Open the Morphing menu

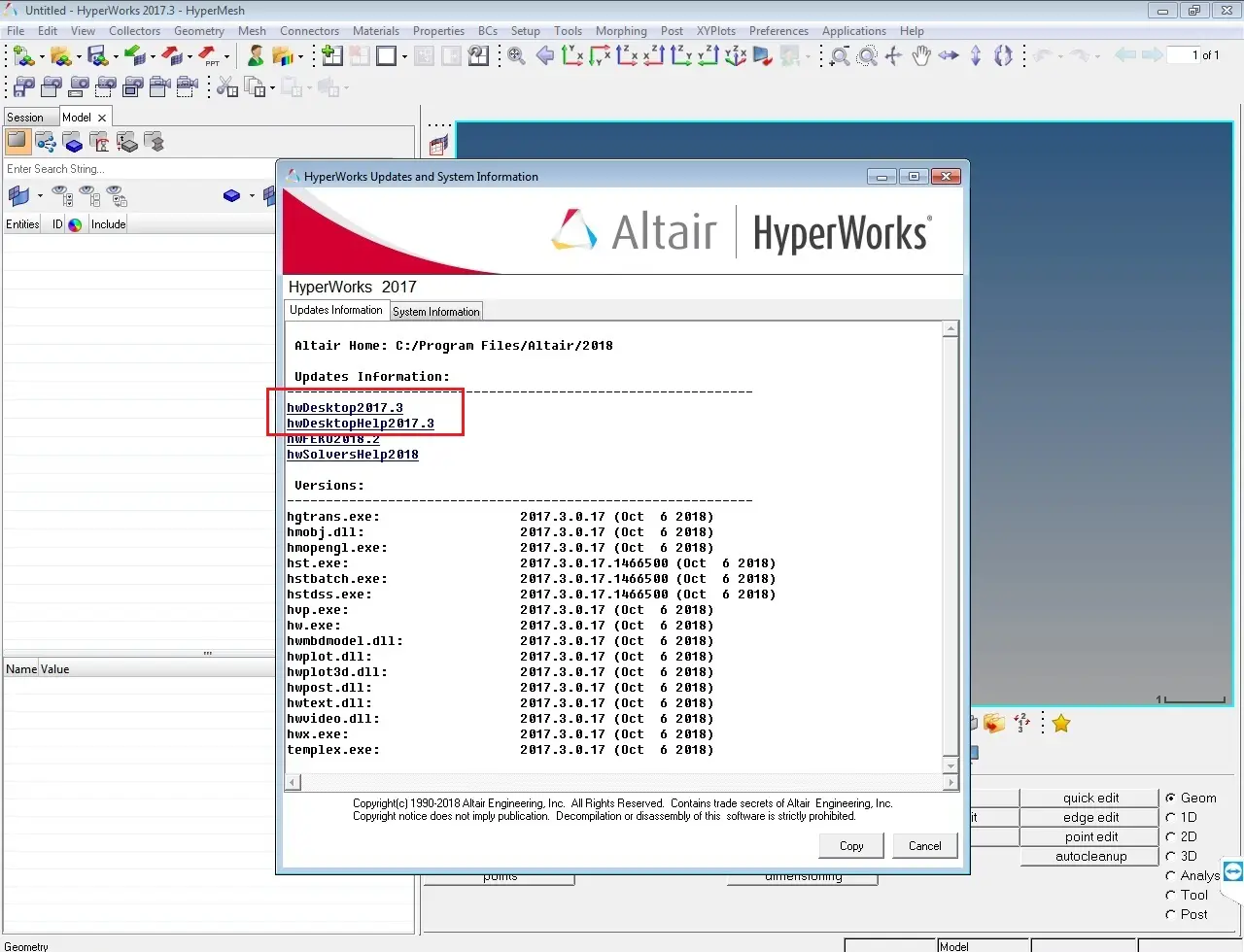click(x=620, y=31)
